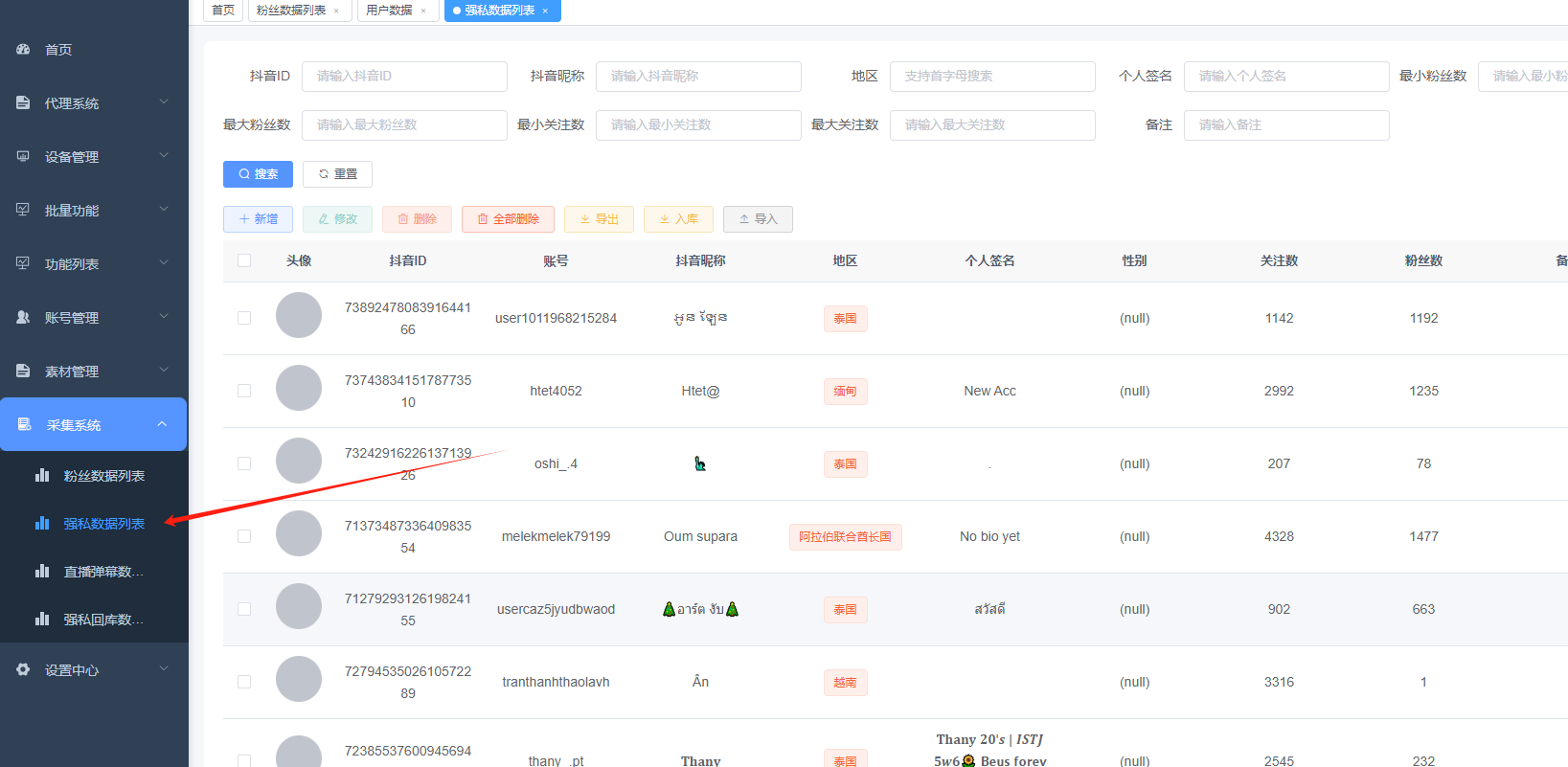Click the 删除 delete button
The width and height of the screenshot is (1568, 767).
417,219
